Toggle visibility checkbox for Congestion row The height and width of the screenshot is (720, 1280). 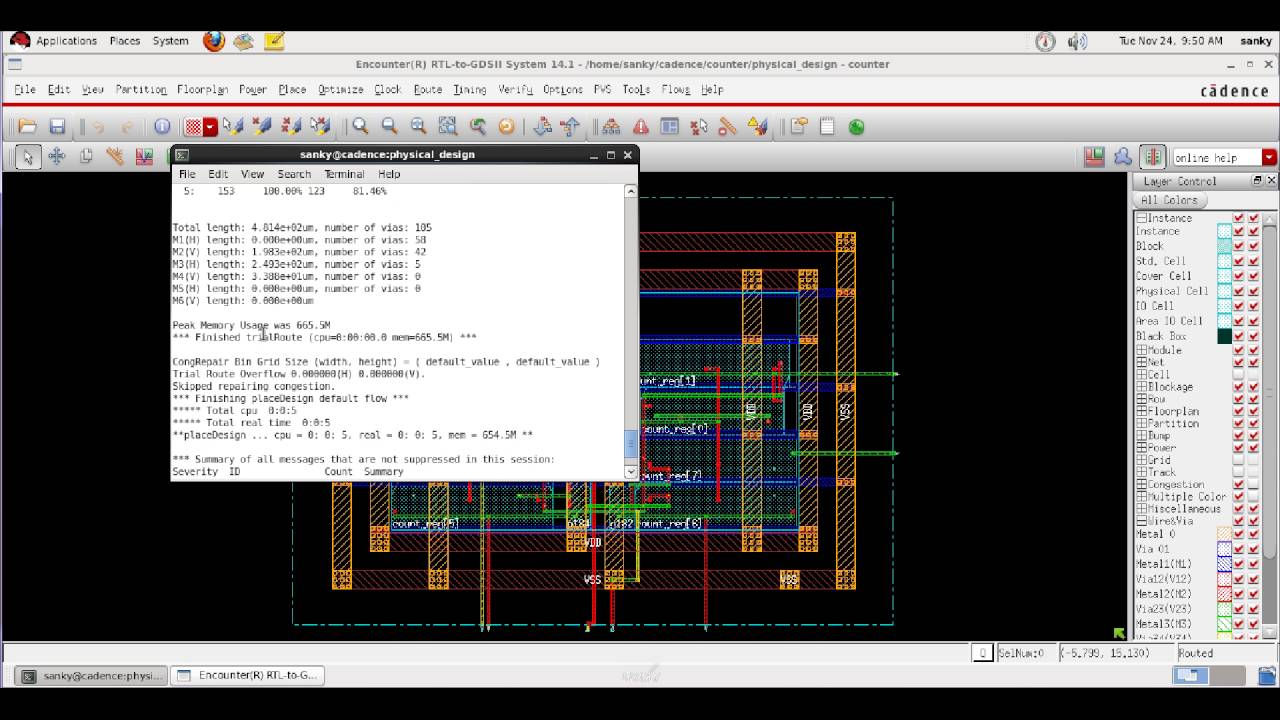[x=1239, y=484]
